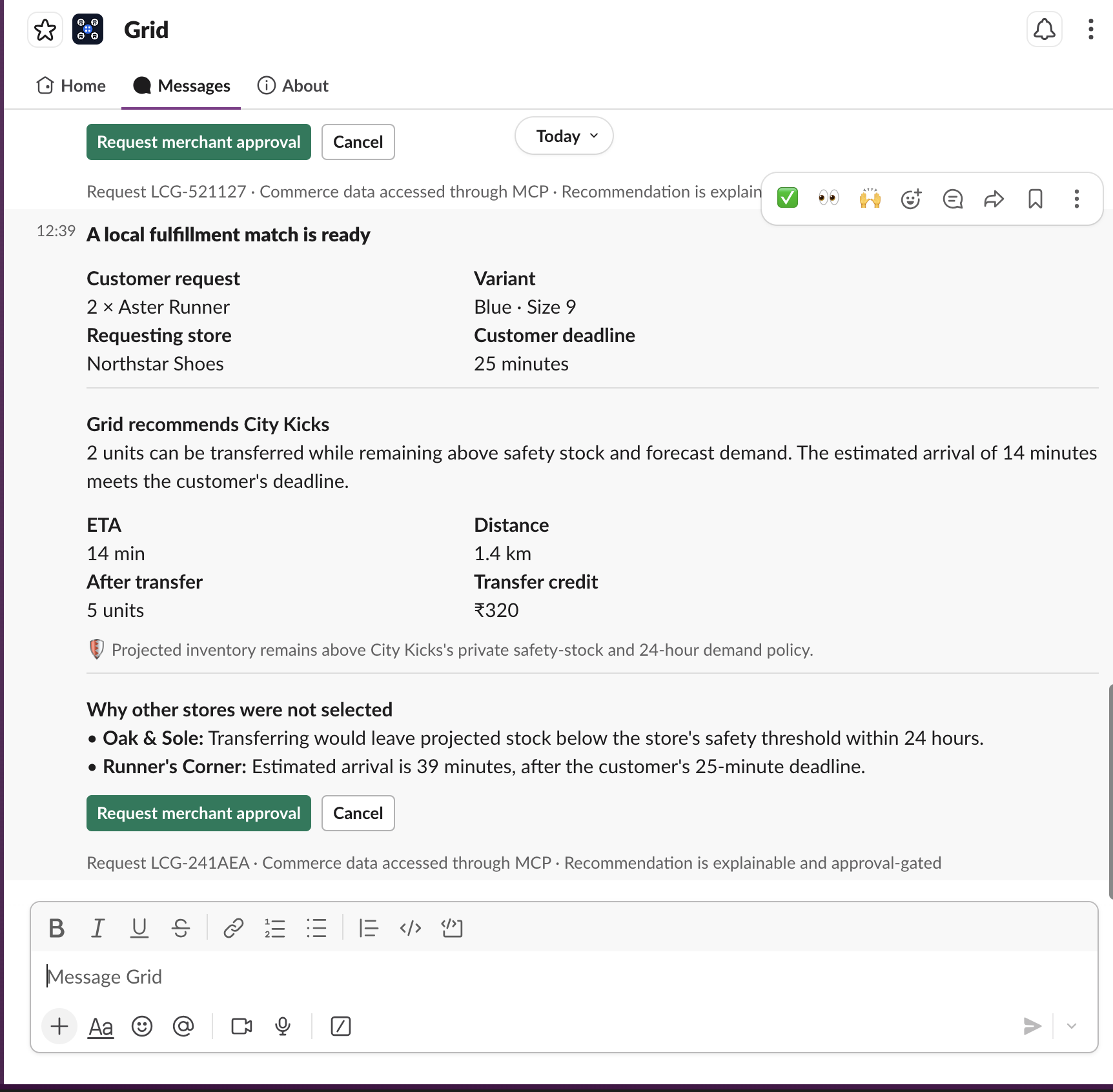Open the emoji picker in composer
The height and width of the screenshot is (1092, 1113).
pos(142,1026)
